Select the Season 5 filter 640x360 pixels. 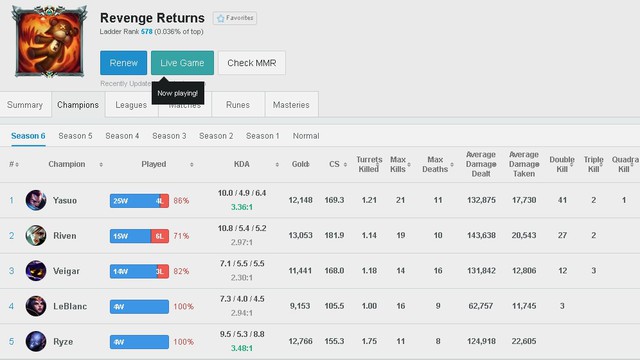coord(76,136)
